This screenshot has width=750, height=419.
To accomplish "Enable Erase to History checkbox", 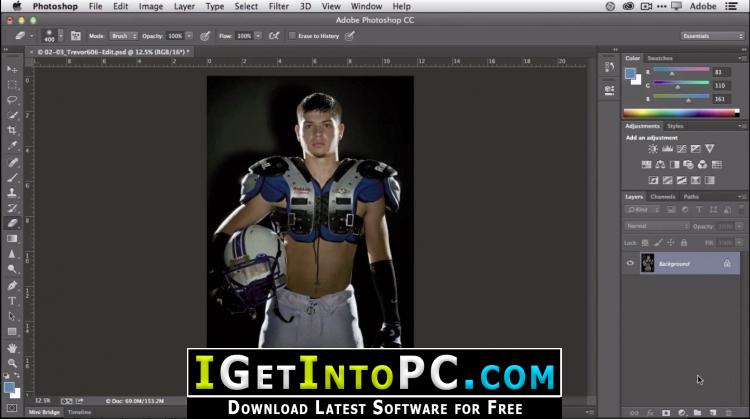I will coord(292,36).
